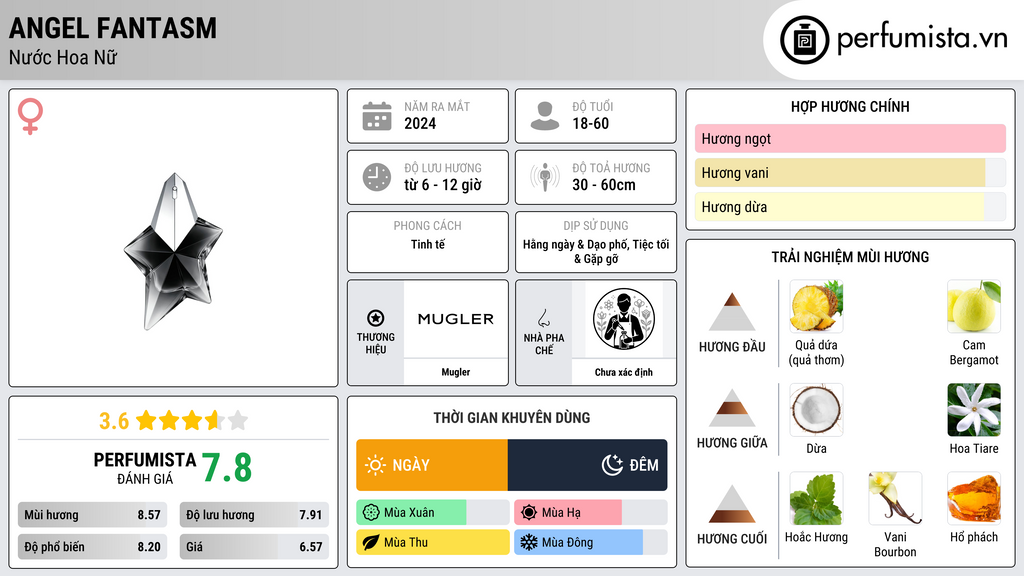Click the perfumer illustration above Chưa xác định
The width and height of the screenshot is (1024, 576).
pos(624,319)
